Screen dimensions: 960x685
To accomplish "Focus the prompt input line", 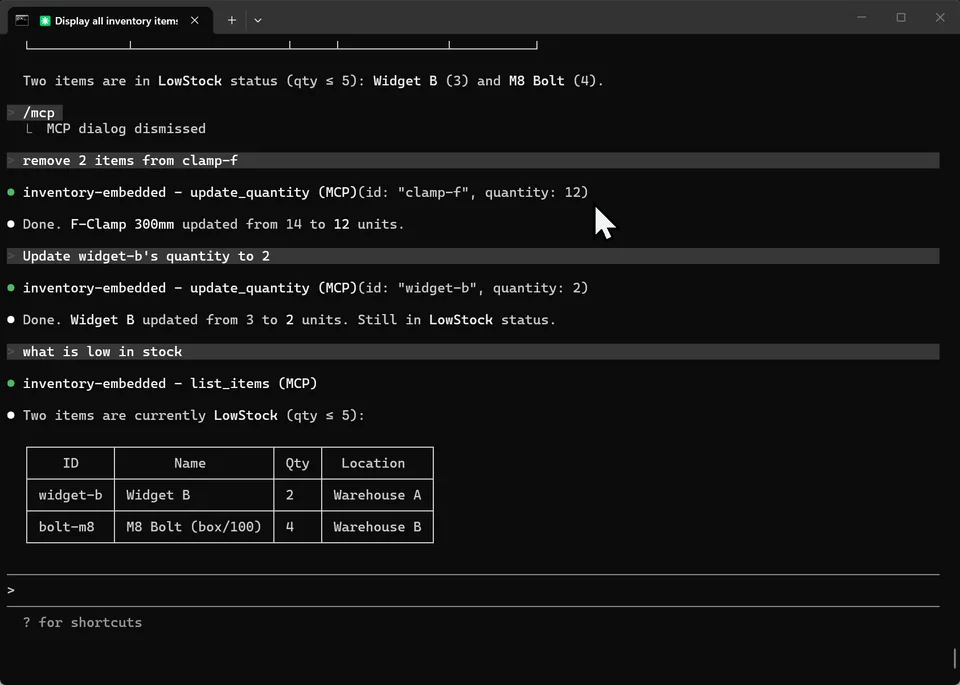I will [473, 590].
